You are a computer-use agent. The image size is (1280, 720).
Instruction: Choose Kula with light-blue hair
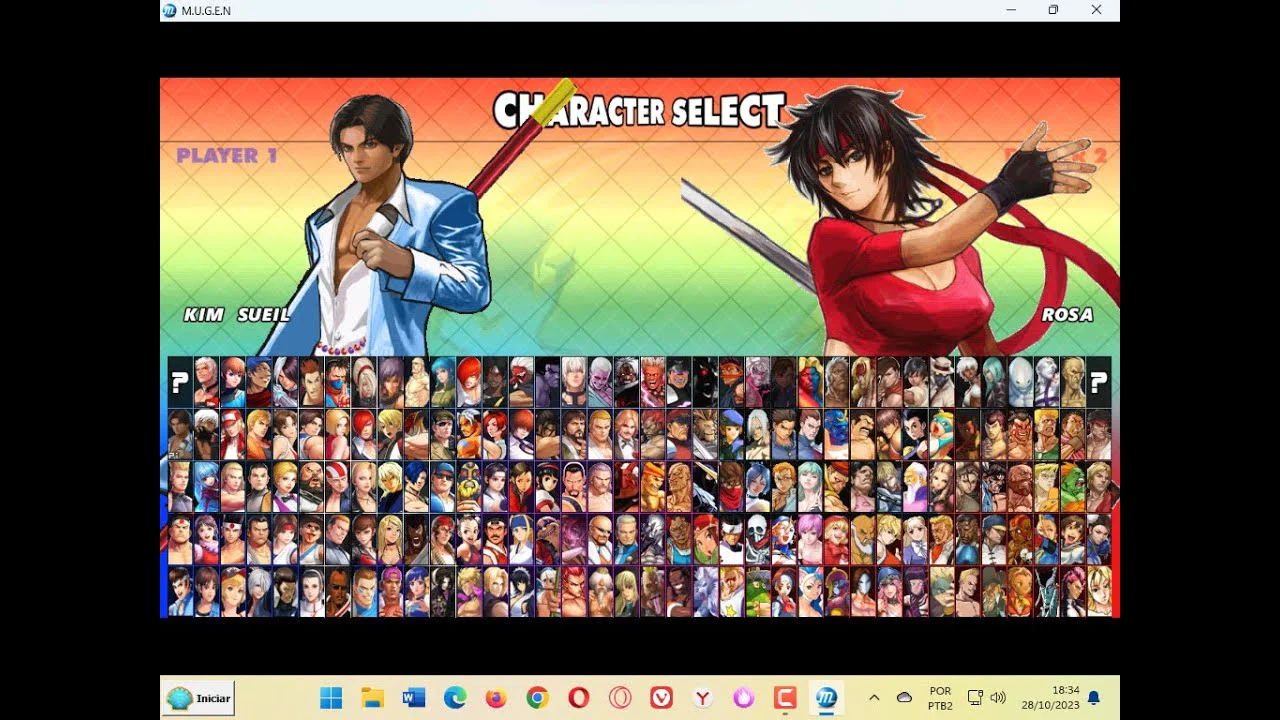(206, 486)
